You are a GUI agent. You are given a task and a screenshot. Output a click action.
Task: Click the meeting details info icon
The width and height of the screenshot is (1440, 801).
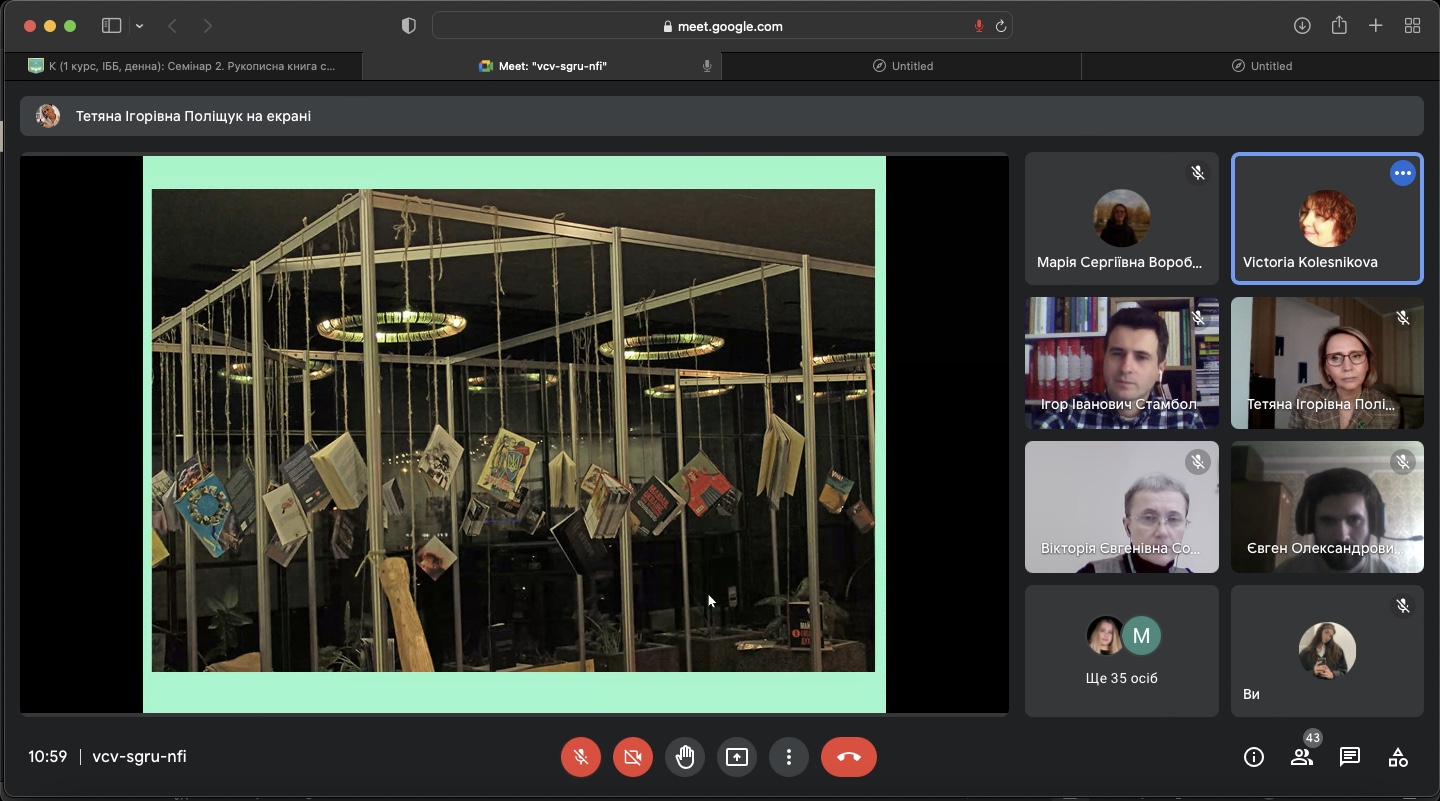tap(1253, 757)
